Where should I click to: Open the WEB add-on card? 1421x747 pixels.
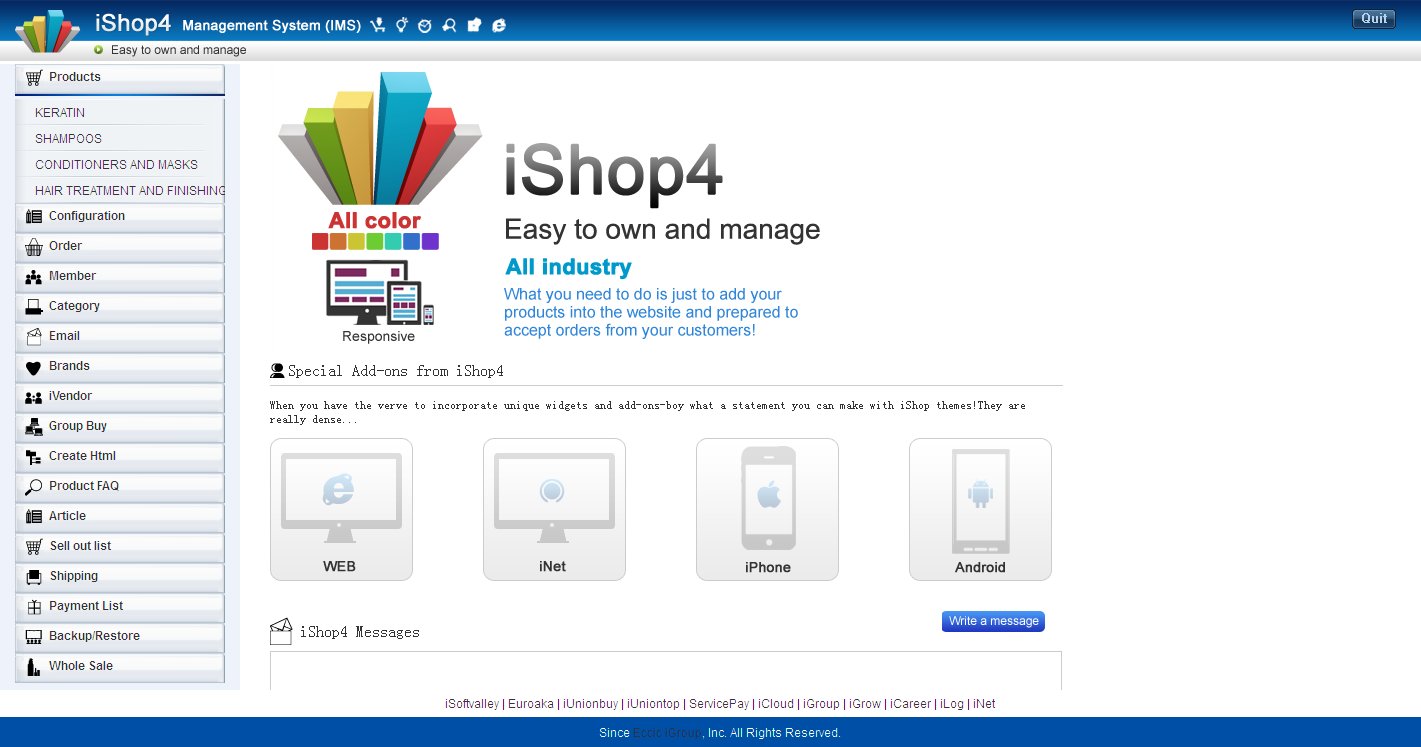[341, 509]
